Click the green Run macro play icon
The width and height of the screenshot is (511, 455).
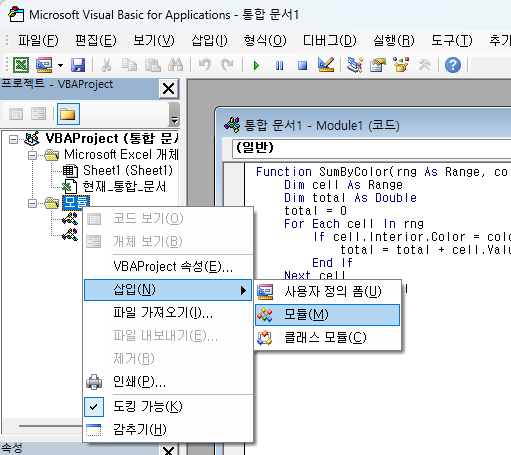pyautogui.click(x=256, y=65)
